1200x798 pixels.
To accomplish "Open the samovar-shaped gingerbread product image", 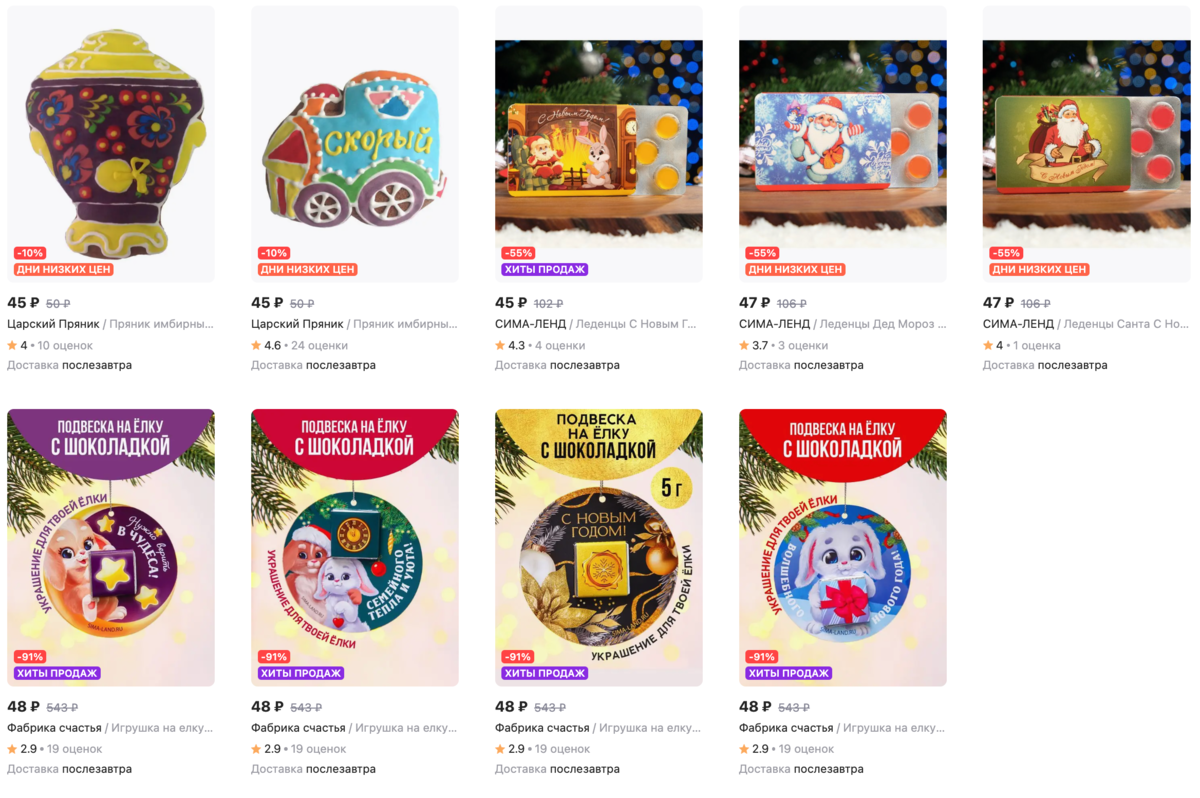I will pyautogui.click(x=111, y=144).
